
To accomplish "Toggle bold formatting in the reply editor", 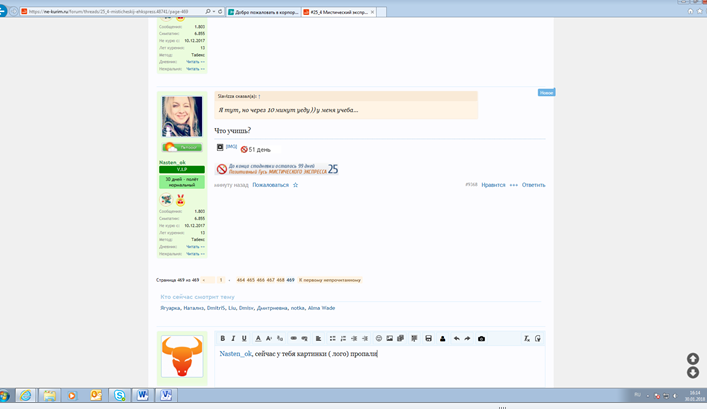I will coord(222,338).
